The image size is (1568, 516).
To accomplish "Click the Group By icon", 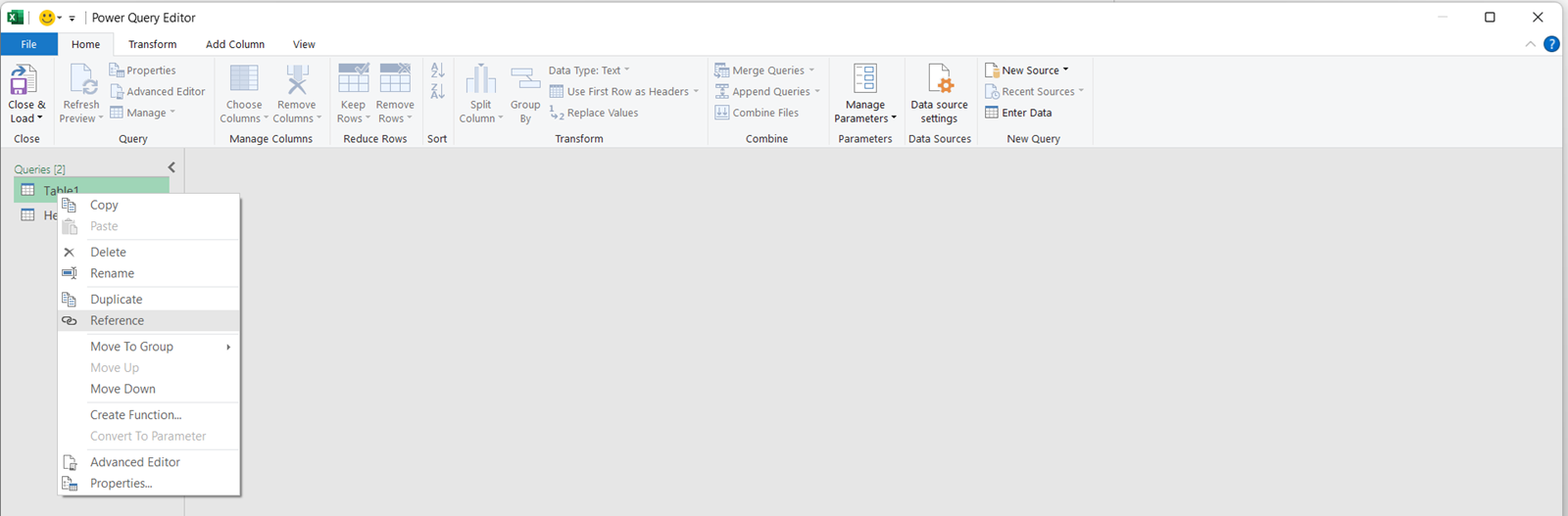I will pyautogui.click(x=525, y=80).
